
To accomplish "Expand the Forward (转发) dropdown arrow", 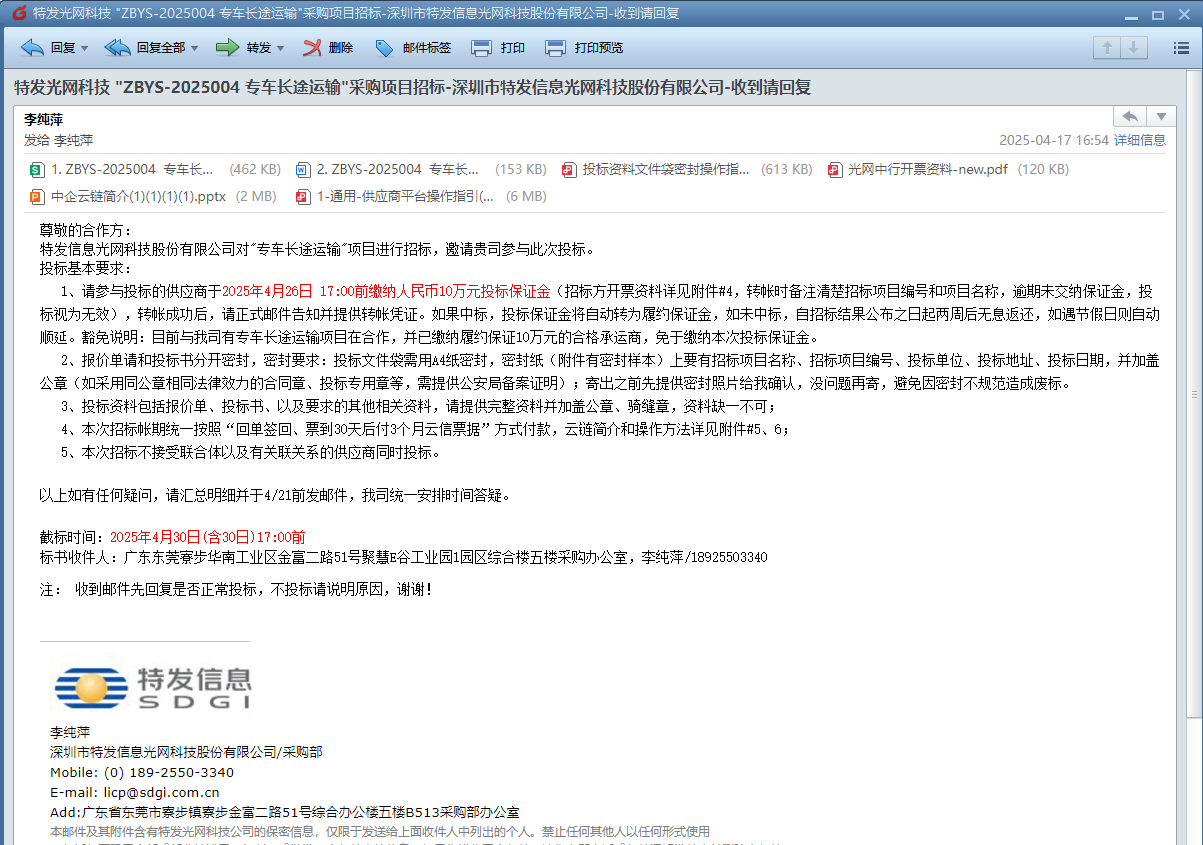I will (281, 48).
